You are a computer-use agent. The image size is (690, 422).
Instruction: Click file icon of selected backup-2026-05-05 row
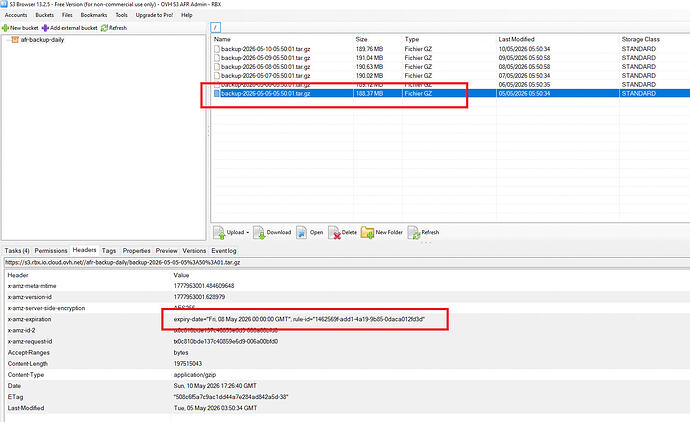click(217, 93)
